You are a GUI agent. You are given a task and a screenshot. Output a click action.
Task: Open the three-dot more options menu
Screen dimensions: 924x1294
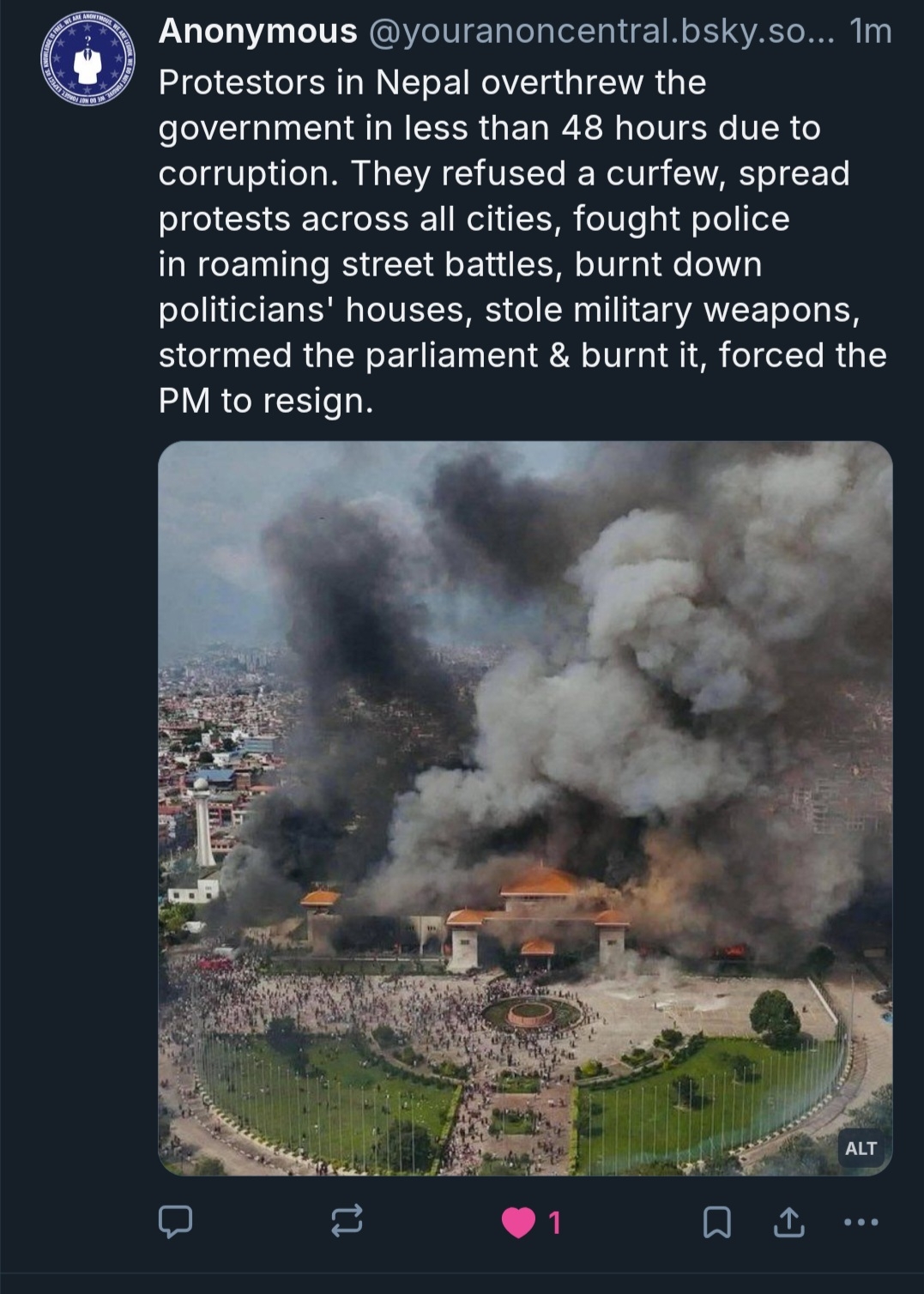[x=861, y=1222]
